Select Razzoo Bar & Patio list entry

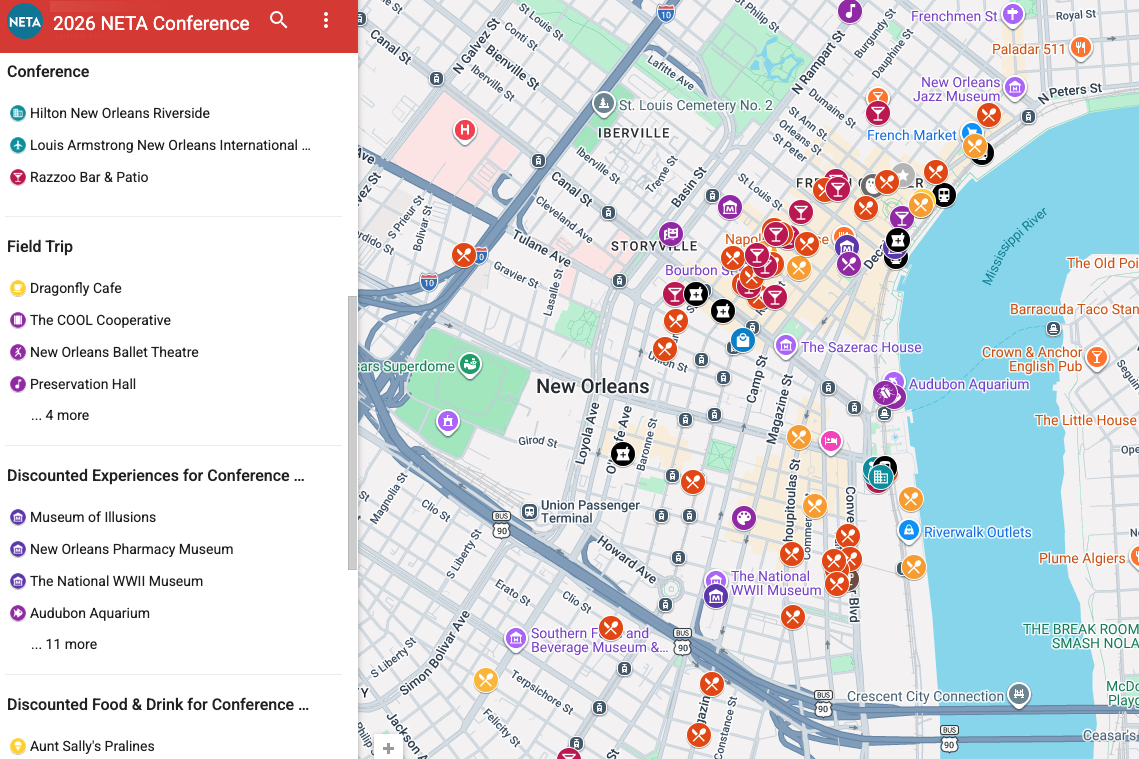[79, 177]
